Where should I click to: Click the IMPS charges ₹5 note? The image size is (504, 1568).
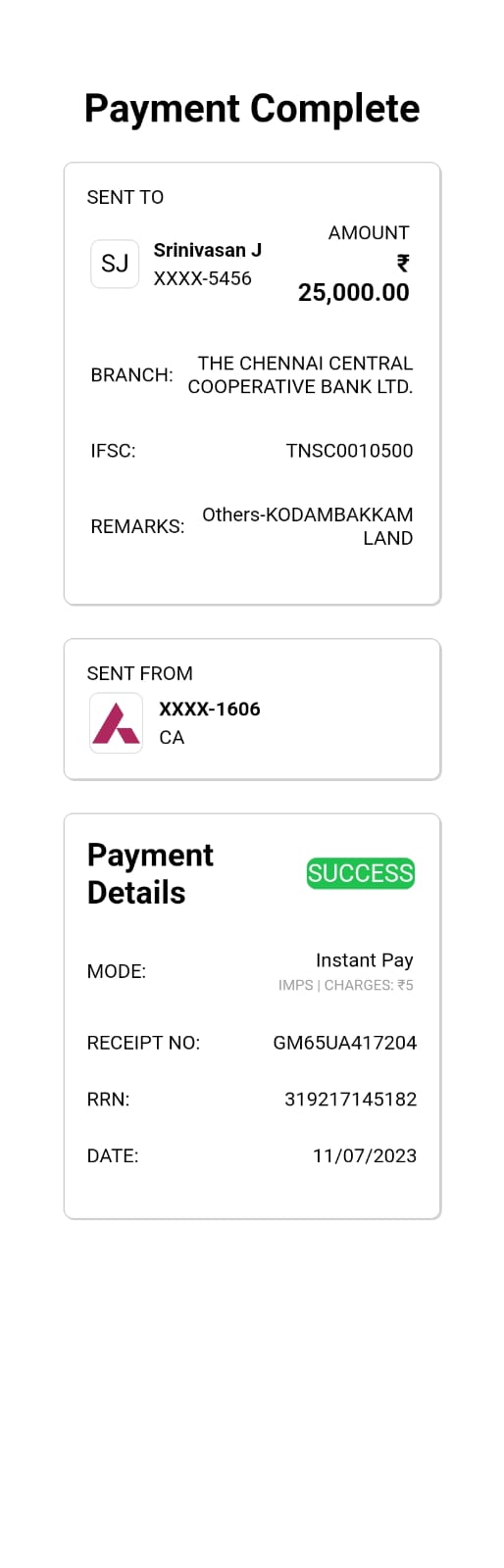point(345,985)
